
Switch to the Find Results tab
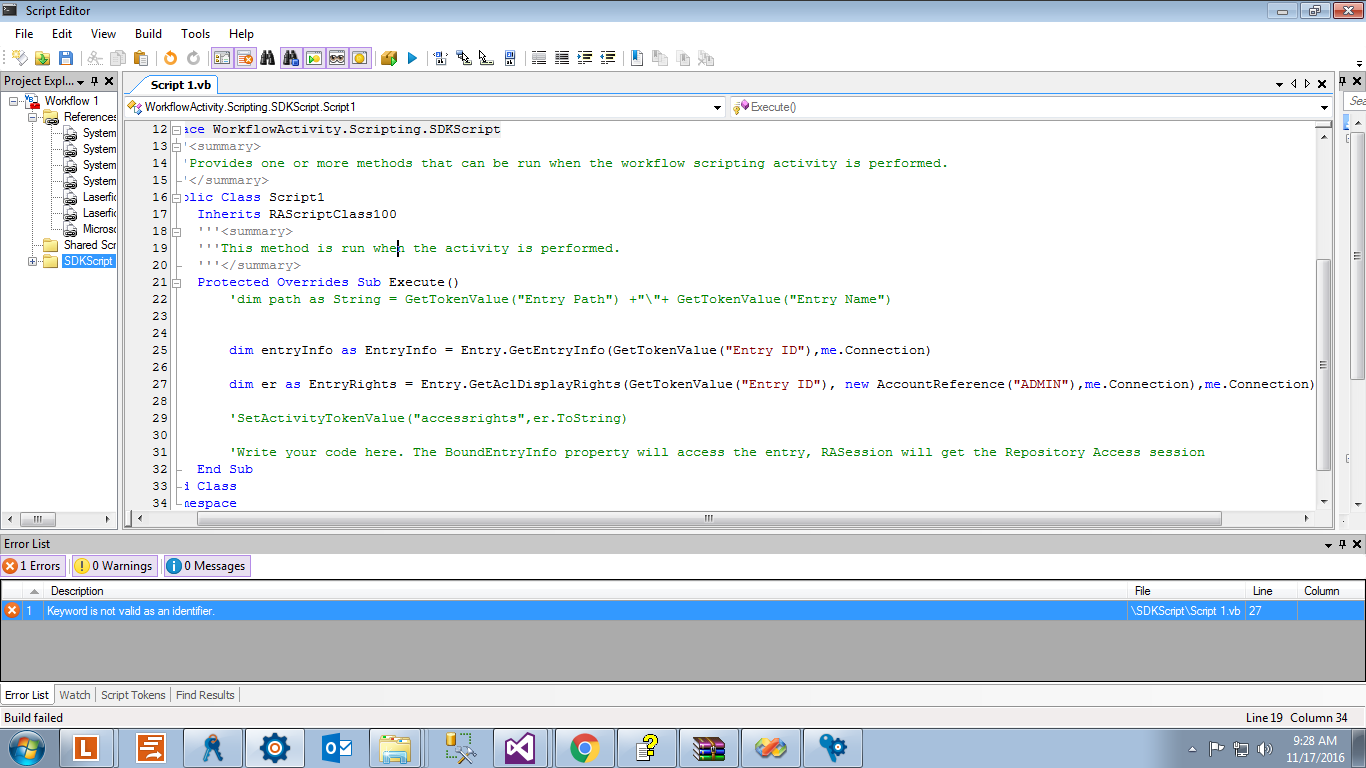(x=205, y=695)
